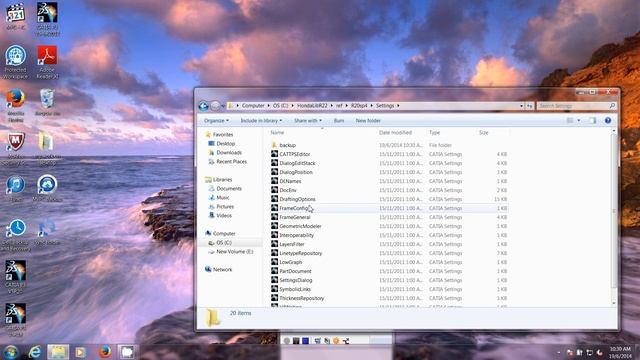Toggle the preview pane icon in Explorer toolbar
This screenshot has width=640, height=360.
tap(592, 120)
